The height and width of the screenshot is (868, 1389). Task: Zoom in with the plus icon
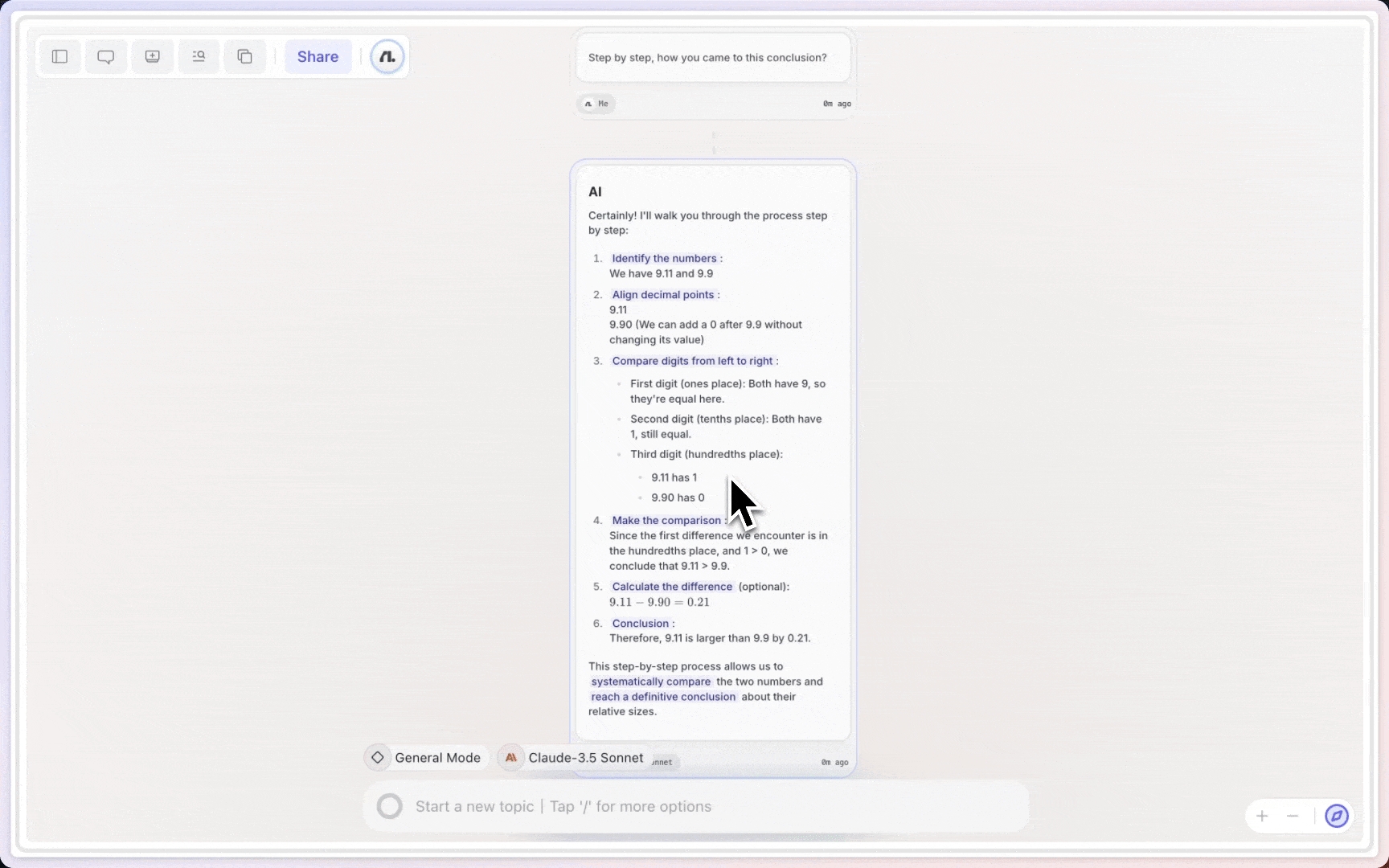[x=1262, y=816]
